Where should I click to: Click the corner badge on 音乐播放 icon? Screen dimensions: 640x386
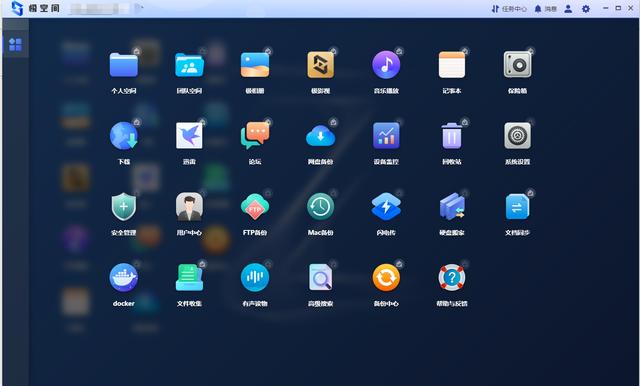point(399,51)
